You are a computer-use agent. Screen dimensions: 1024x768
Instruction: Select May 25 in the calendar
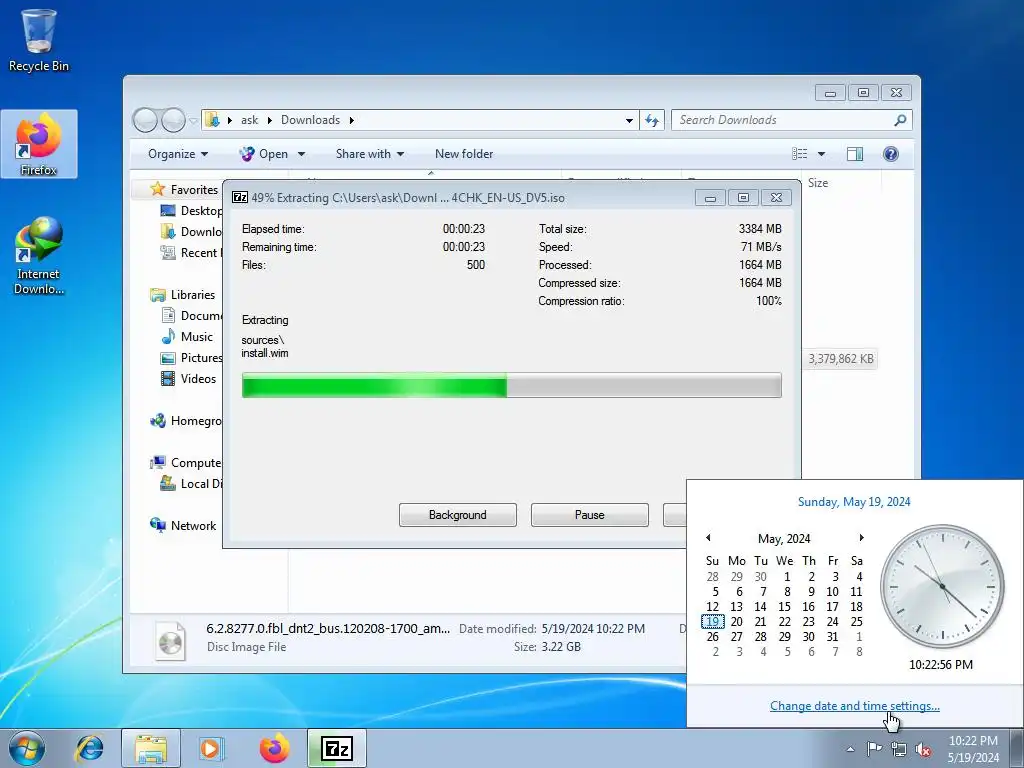856,622
